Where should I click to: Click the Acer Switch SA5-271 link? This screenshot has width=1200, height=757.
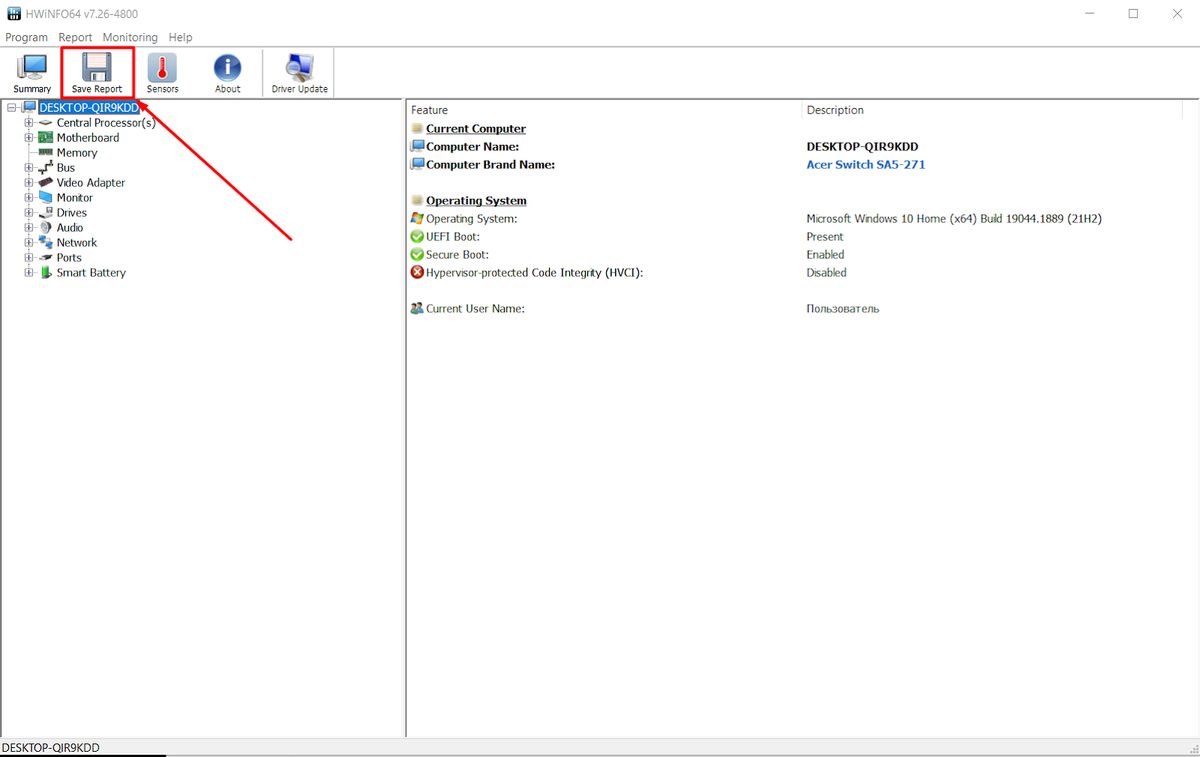865,165
